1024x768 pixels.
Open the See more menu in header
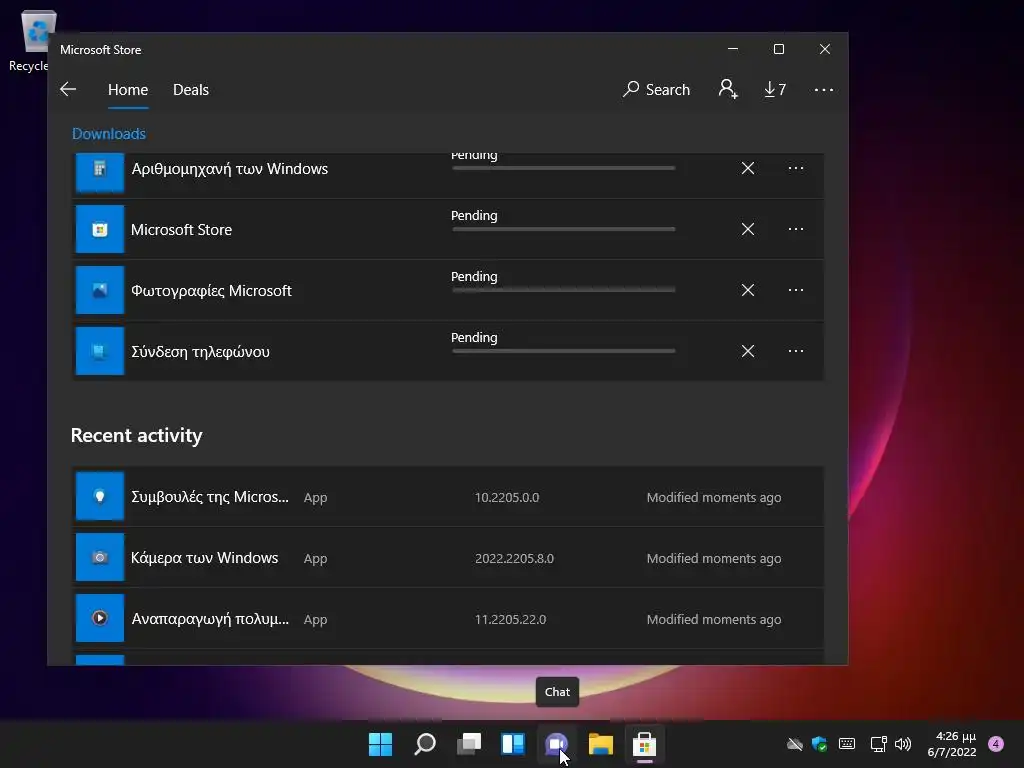click(x=824, y=89)
